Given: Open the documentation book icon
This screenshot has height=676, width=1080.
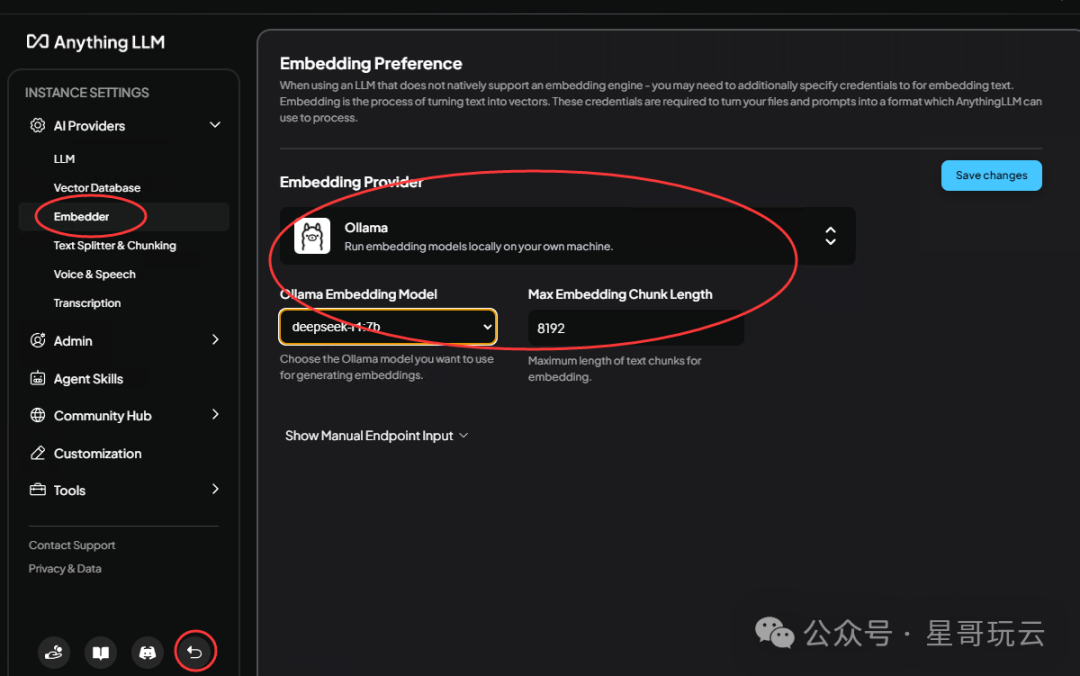Looking at the screenshot, I should click(x=101, y=652).
